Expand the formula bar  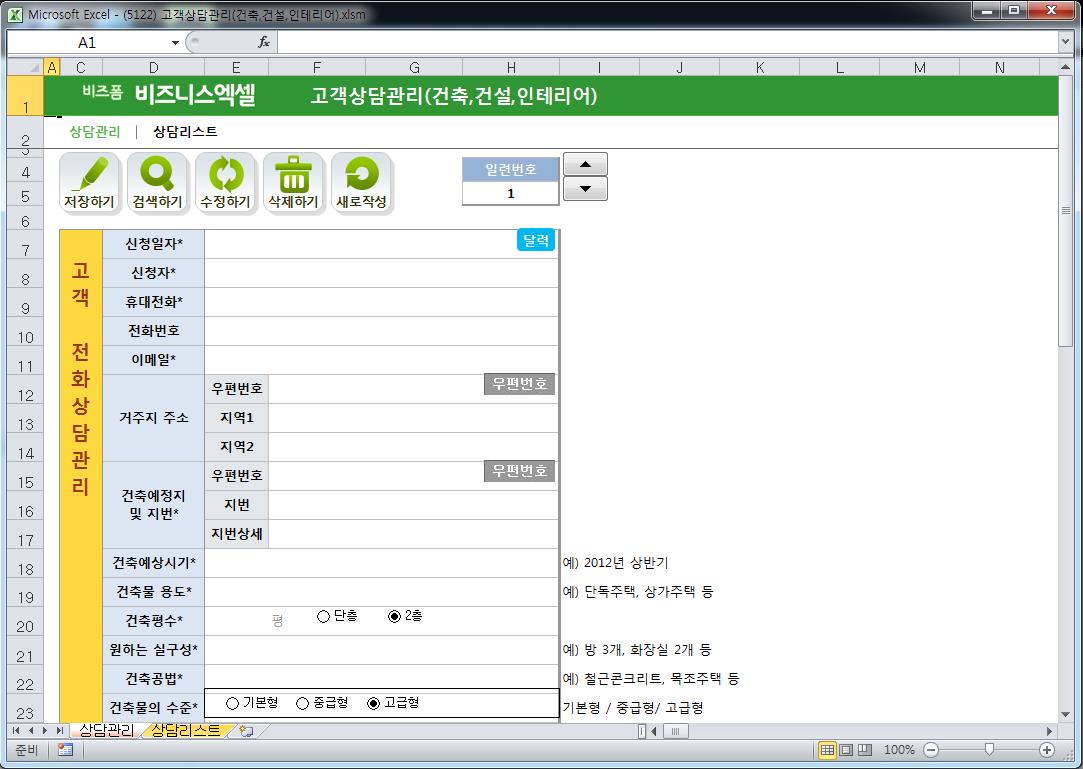click(1065, 42)
